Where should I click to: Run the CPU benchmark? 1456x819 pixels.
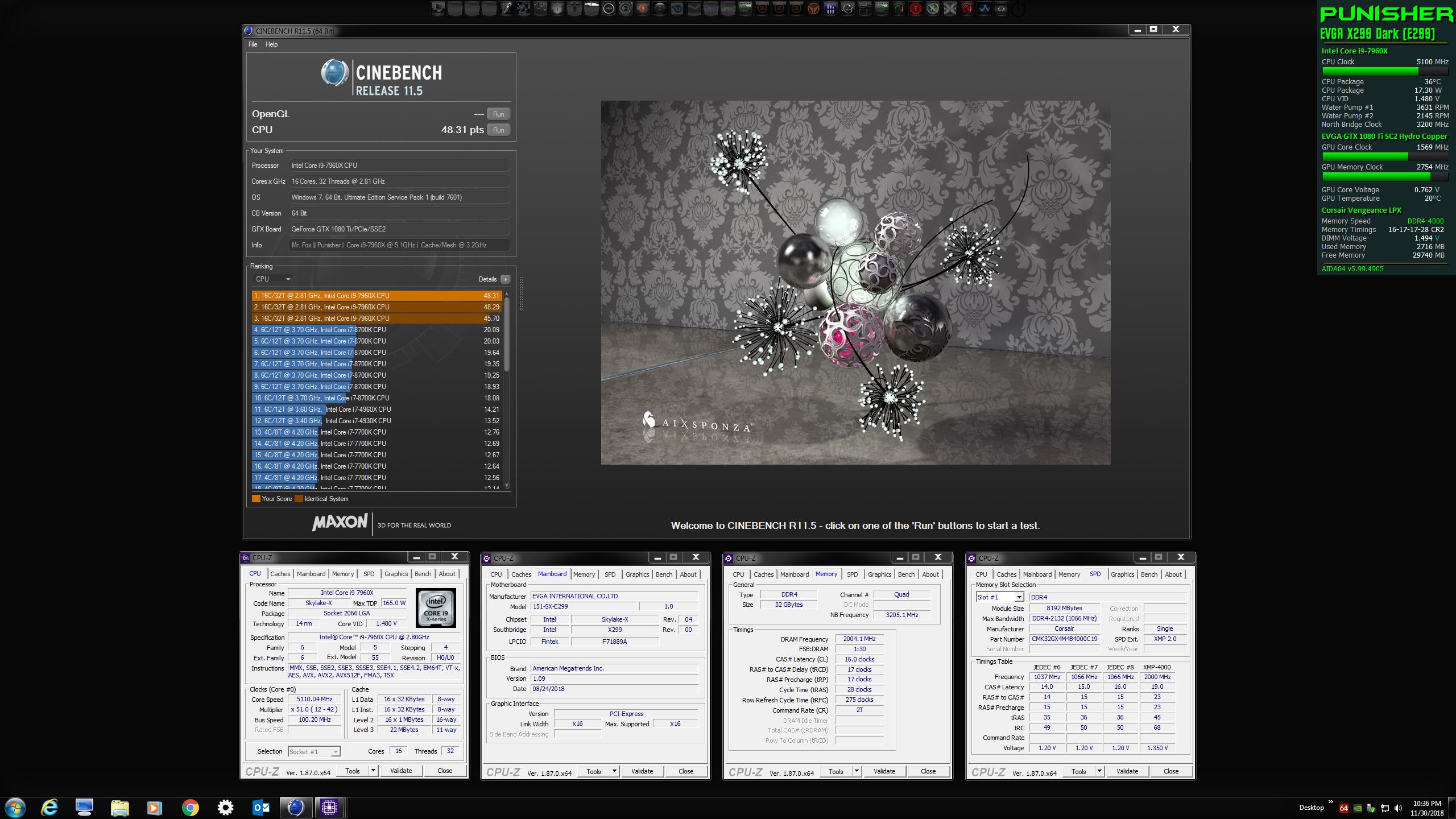tap(498, 130)
